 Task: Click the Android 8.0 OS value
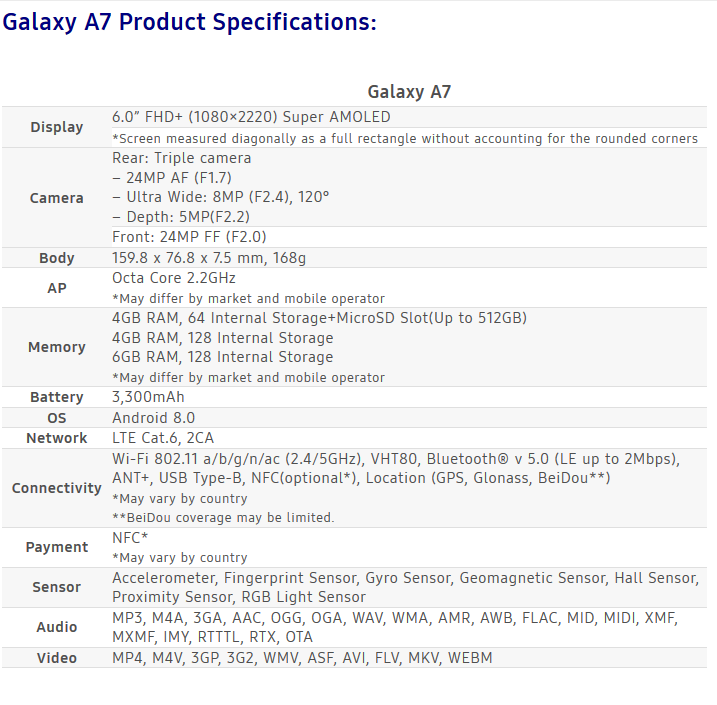pos(154,418)
